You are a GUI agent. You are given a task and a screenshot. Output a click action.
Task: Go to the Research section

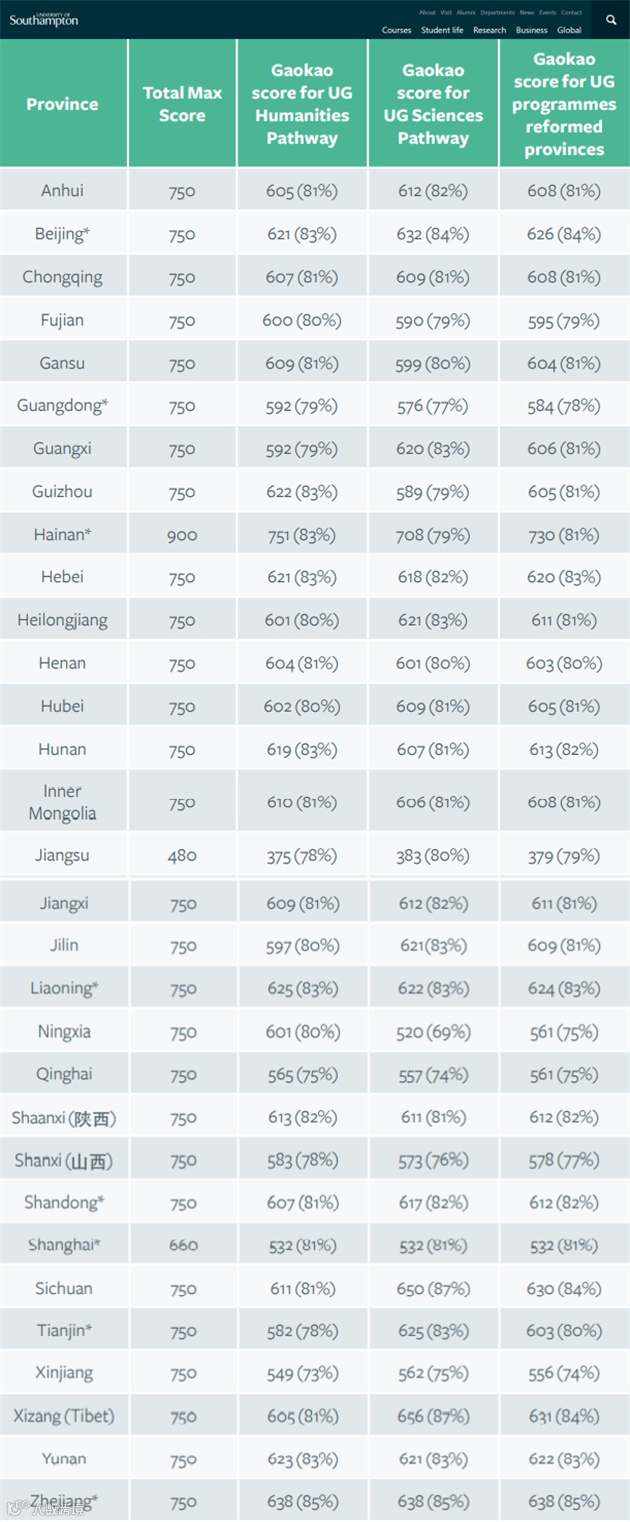490,30
